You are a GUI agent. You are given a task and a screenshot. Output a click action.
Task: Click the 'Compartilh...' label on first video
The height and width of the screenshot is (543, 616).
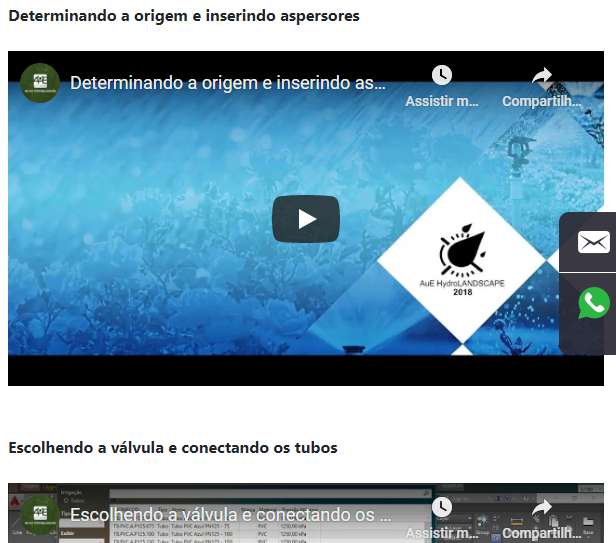tap(541, 101)
